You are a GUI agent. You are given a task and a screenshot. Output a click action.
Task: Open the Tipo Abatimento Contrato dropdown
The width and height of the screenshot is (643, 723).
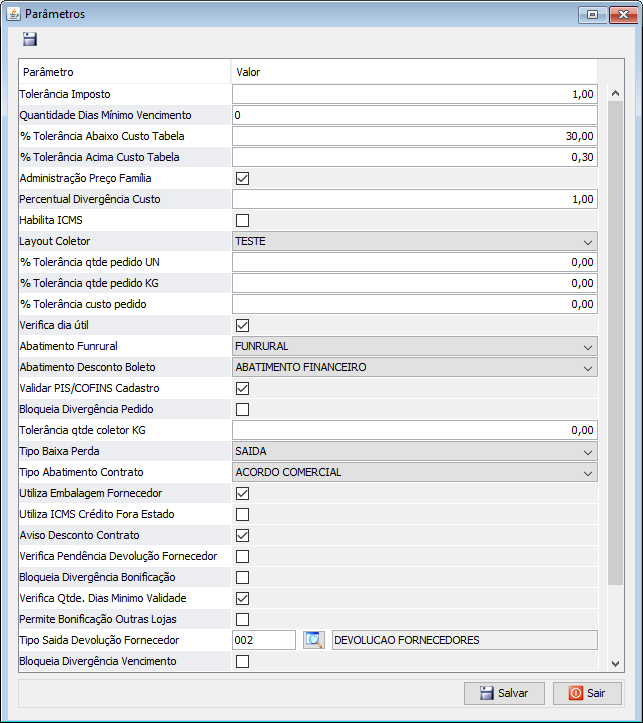(415, 472)
